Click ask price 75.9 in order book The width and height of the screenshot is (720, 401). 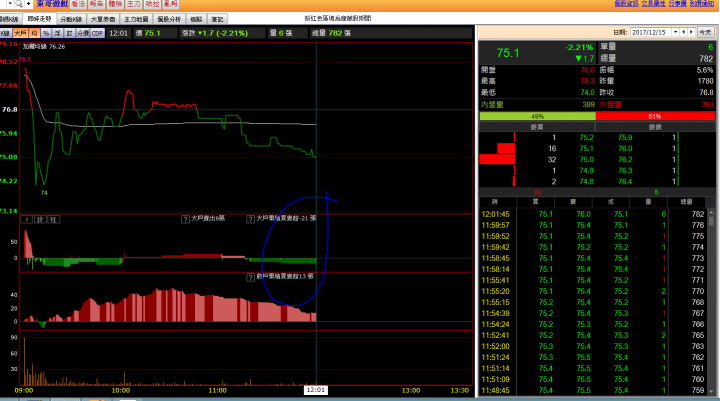click(x=625, y=137)
